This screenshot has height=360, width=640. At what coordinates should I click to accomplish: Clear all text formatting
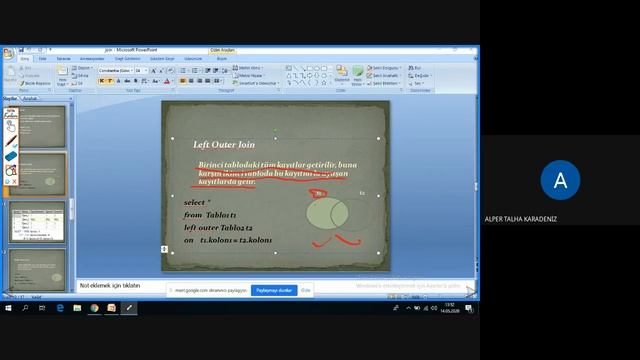(170, 71)
